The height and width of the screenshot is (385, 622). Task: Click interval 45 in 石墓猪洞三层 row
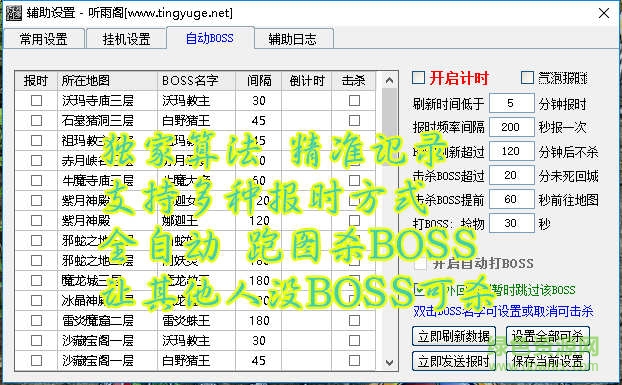(x=259, y=121)
